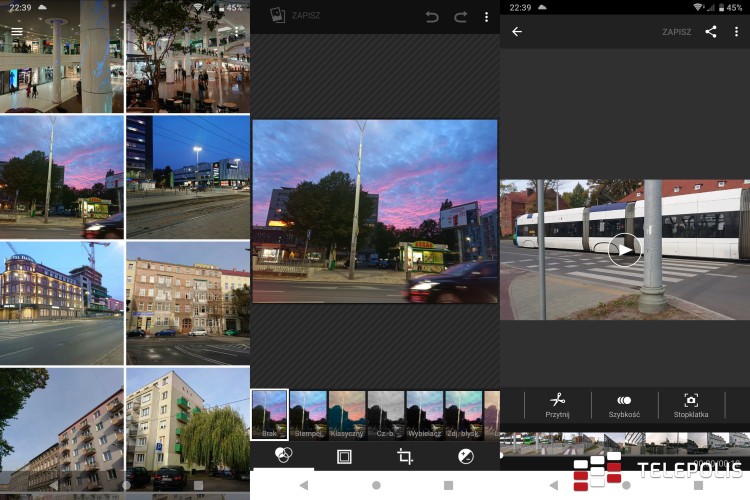Open the exposure adjustments tab
Viewport: 750px width, 500px height.
tap(465, 456)
